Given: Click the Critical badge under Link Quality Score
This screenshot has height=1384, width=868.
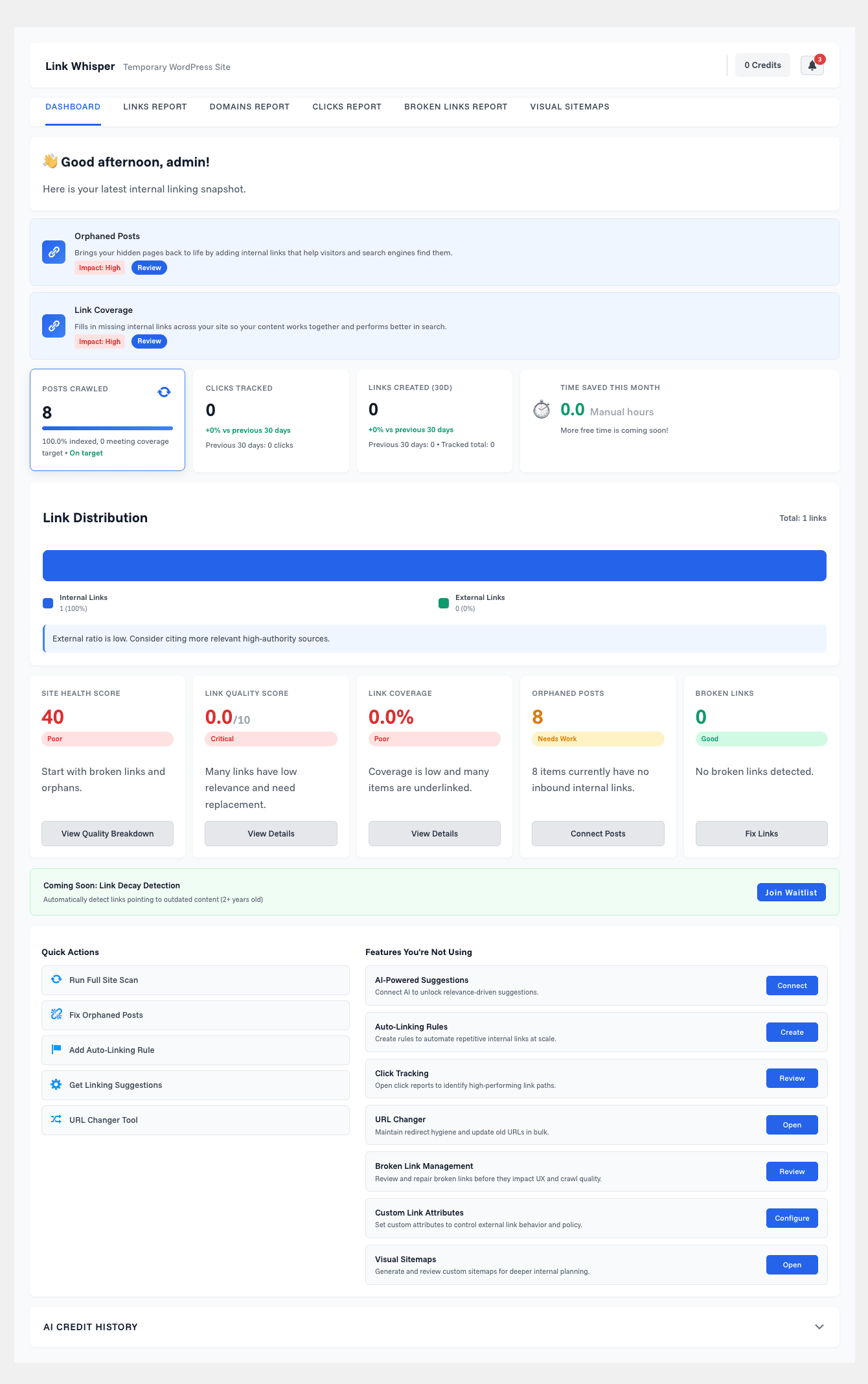Looking at the screenshot, I should tap(271, 739).
